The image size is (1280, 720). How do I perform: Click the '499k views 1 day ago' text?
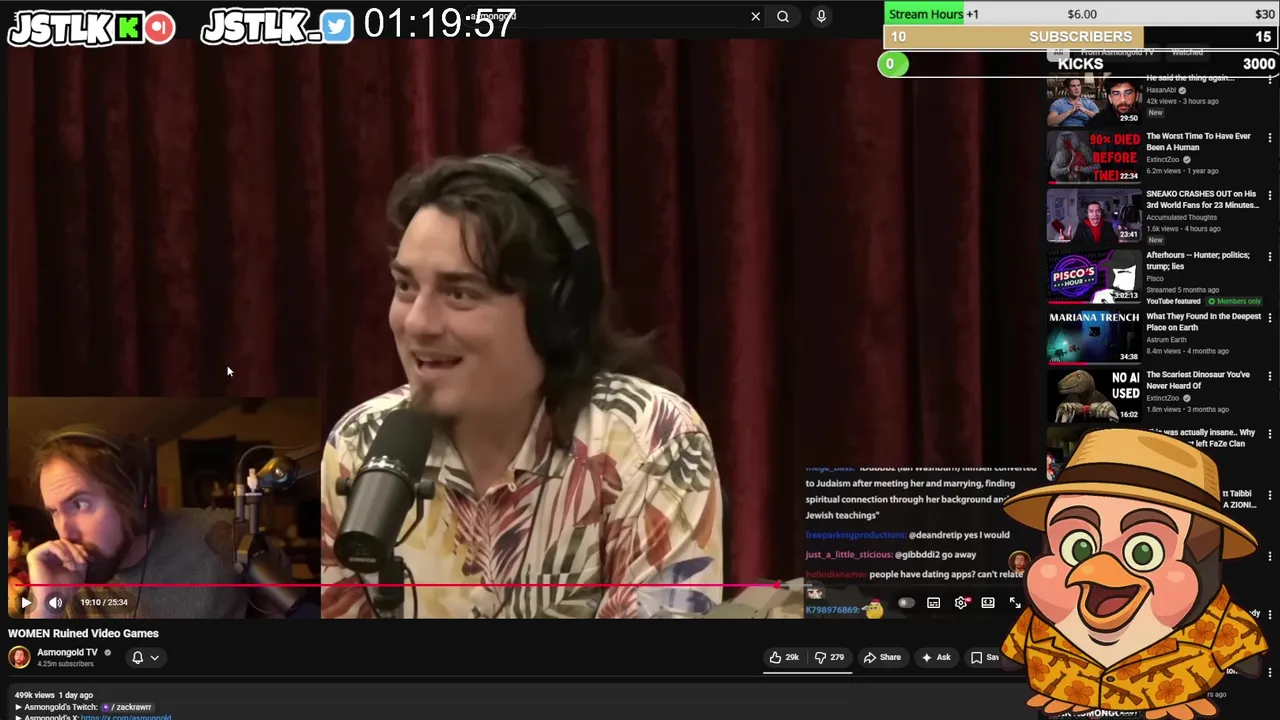click(53, 695)
